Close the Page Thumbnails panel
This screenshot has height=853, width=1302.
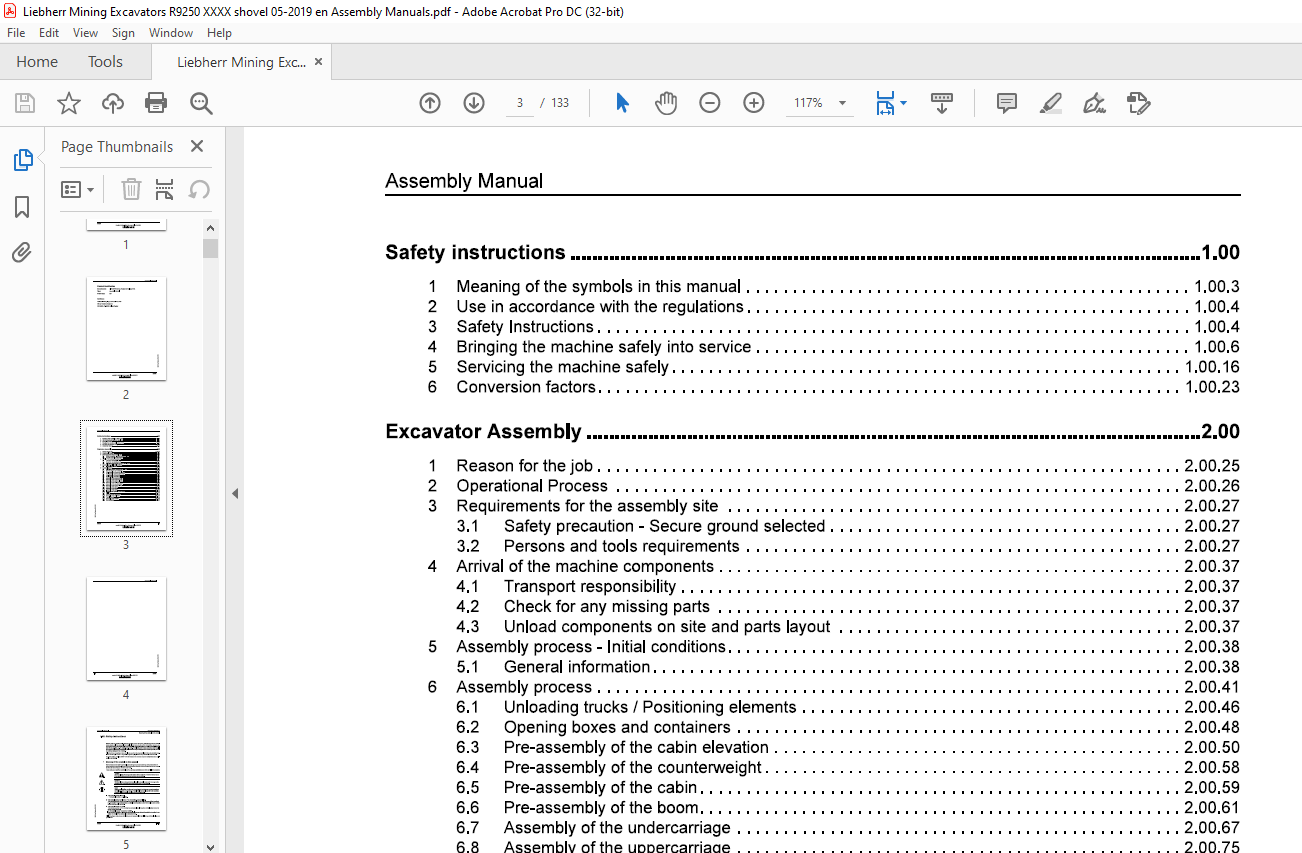point(197,146)
